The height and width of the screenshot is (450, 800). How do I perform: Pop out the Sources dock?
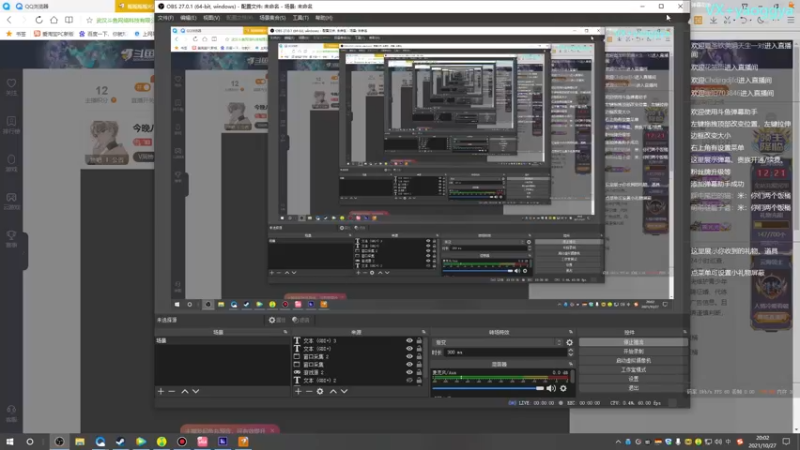click(x=423, y=332)
